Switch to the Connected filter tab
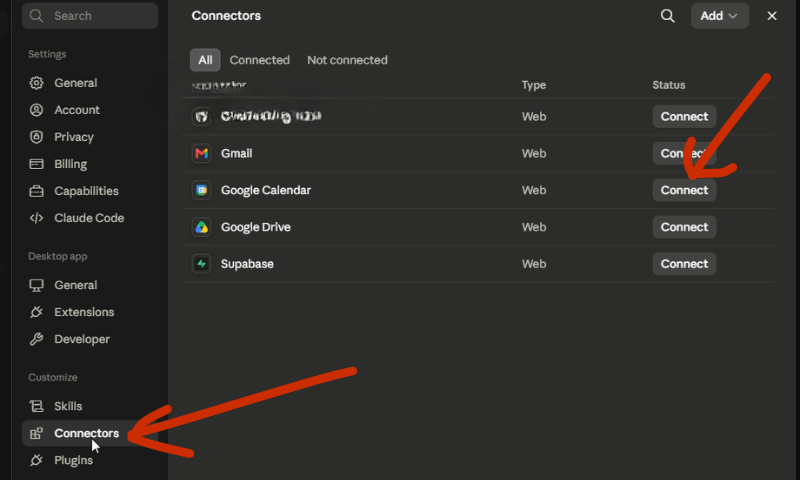Screen dimensions: 800x480 (259, 60)
